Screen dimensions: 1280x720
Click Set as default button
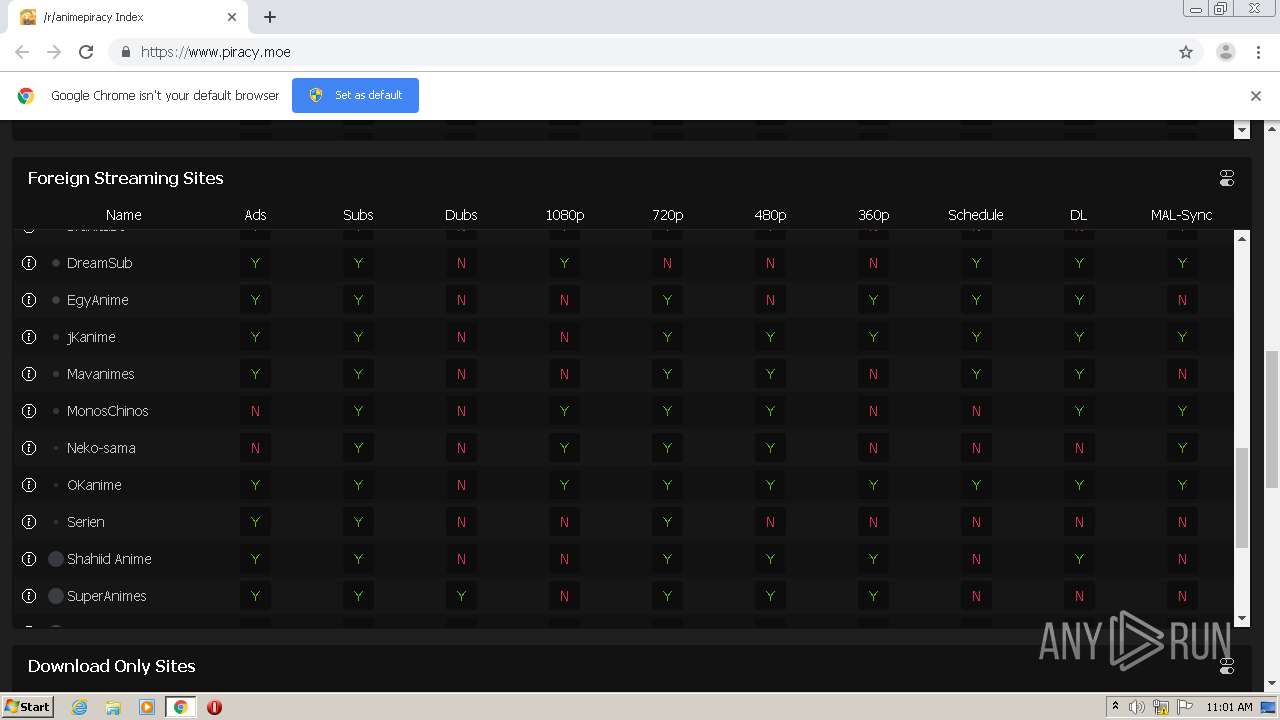pos(355,95)
